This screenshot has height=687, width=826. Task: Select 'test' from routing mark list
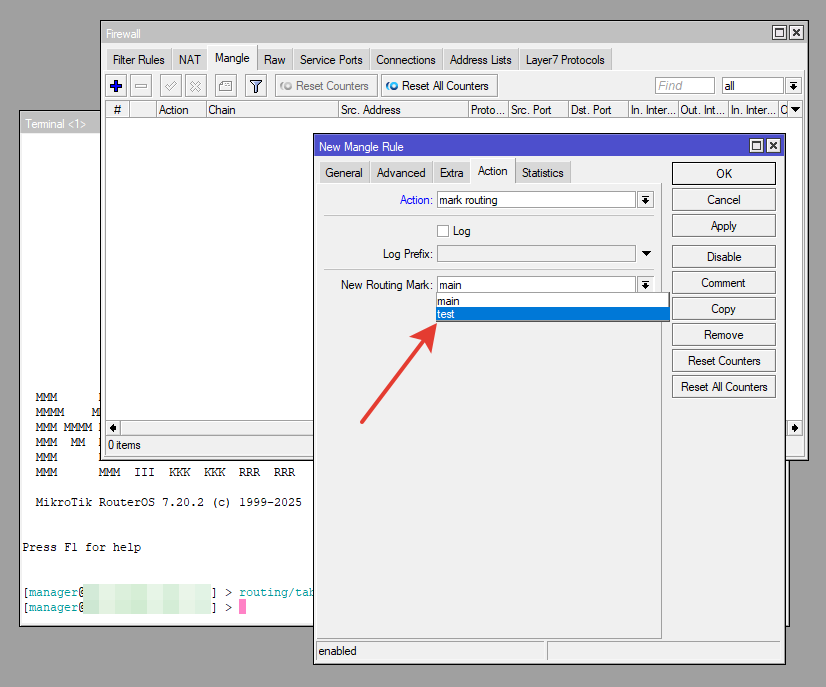tap(552, 314)
